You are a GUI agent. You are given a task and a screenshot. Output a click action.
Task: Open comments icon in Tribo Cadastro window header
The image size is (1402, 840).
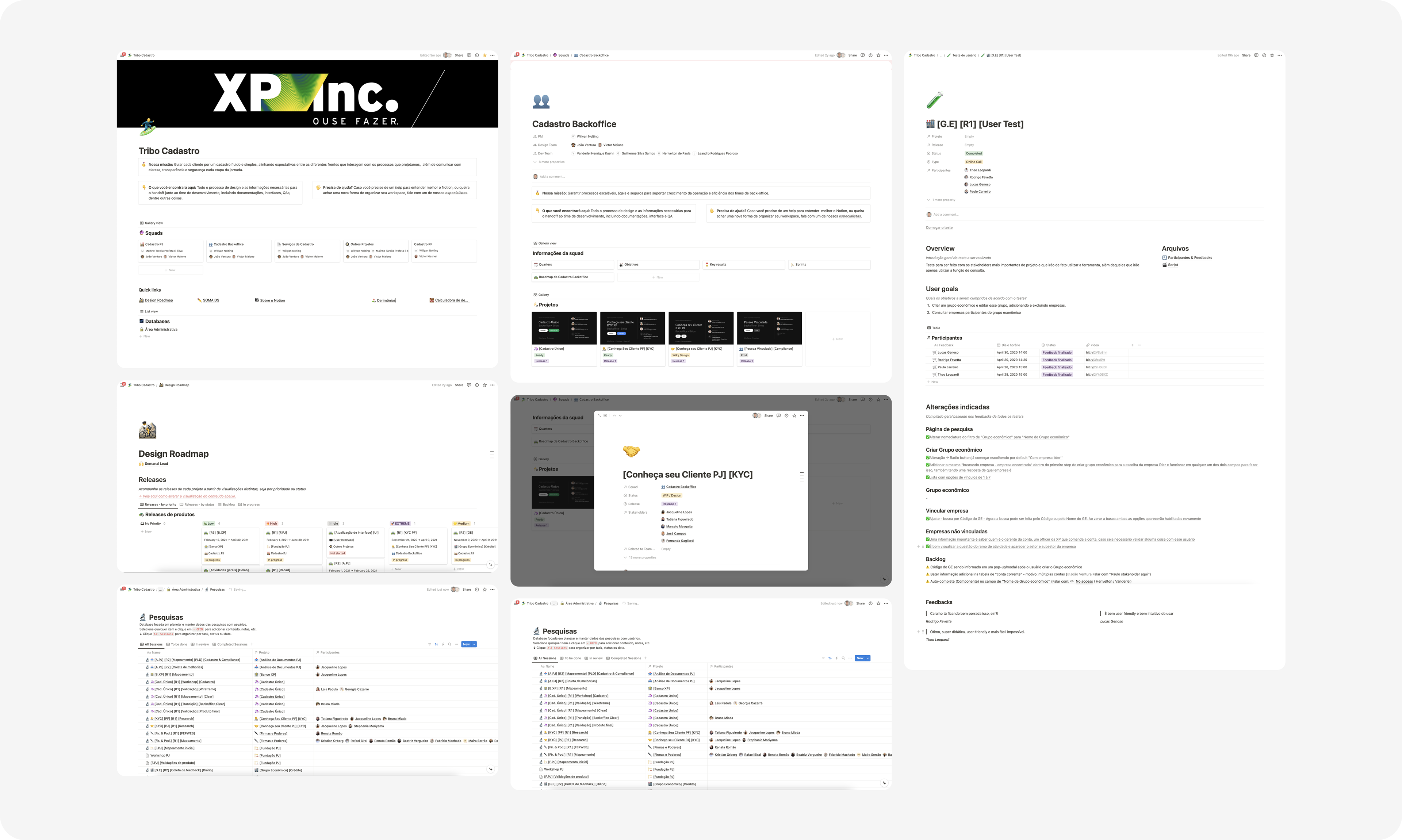click(x=469, y=55)
